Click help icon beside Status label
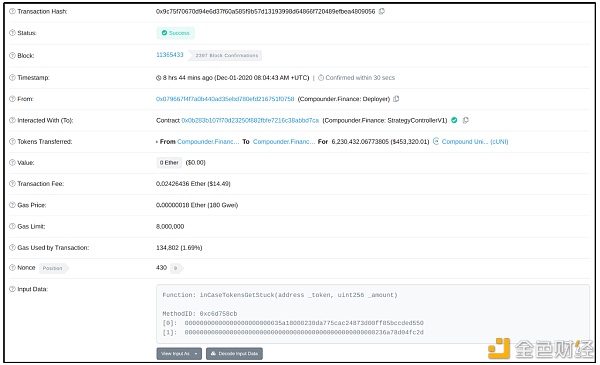The image size is (600, 365). [12, 33]
